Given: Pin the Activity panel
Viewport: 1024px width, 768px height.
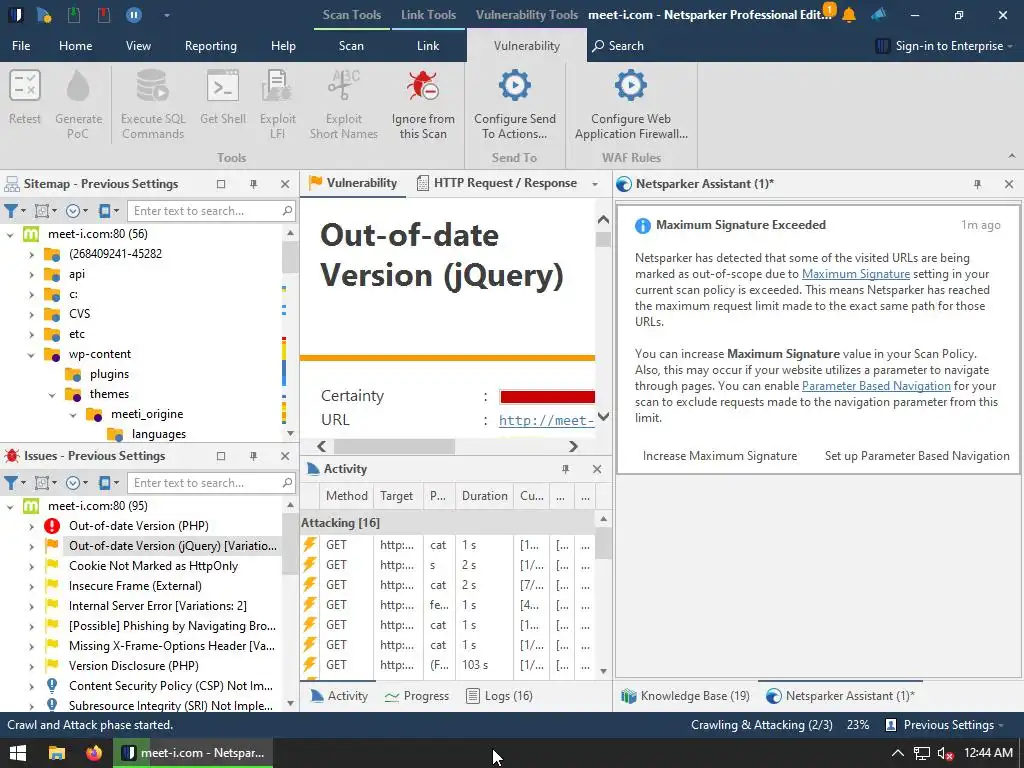Looking at the screenshot, I should 566,469.
